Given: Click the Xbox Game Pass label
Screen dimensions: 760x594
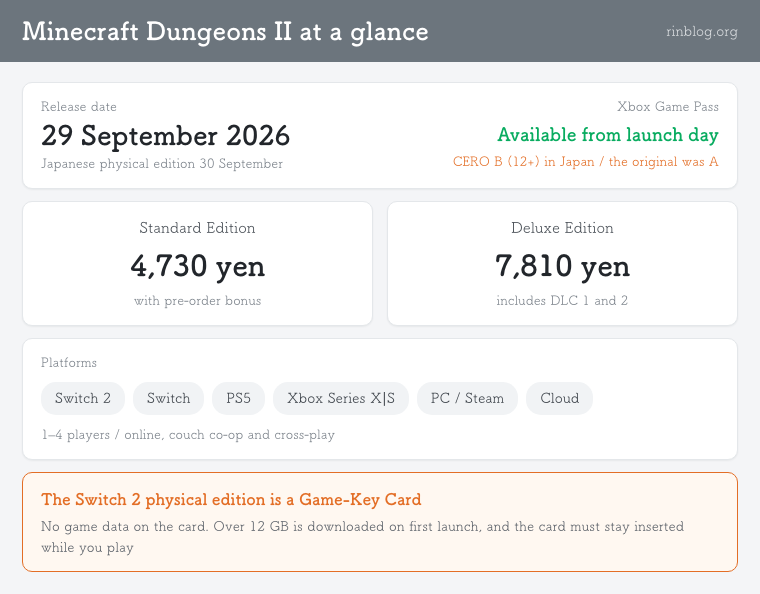Looking at the screenshot, I should coord(668,107).
